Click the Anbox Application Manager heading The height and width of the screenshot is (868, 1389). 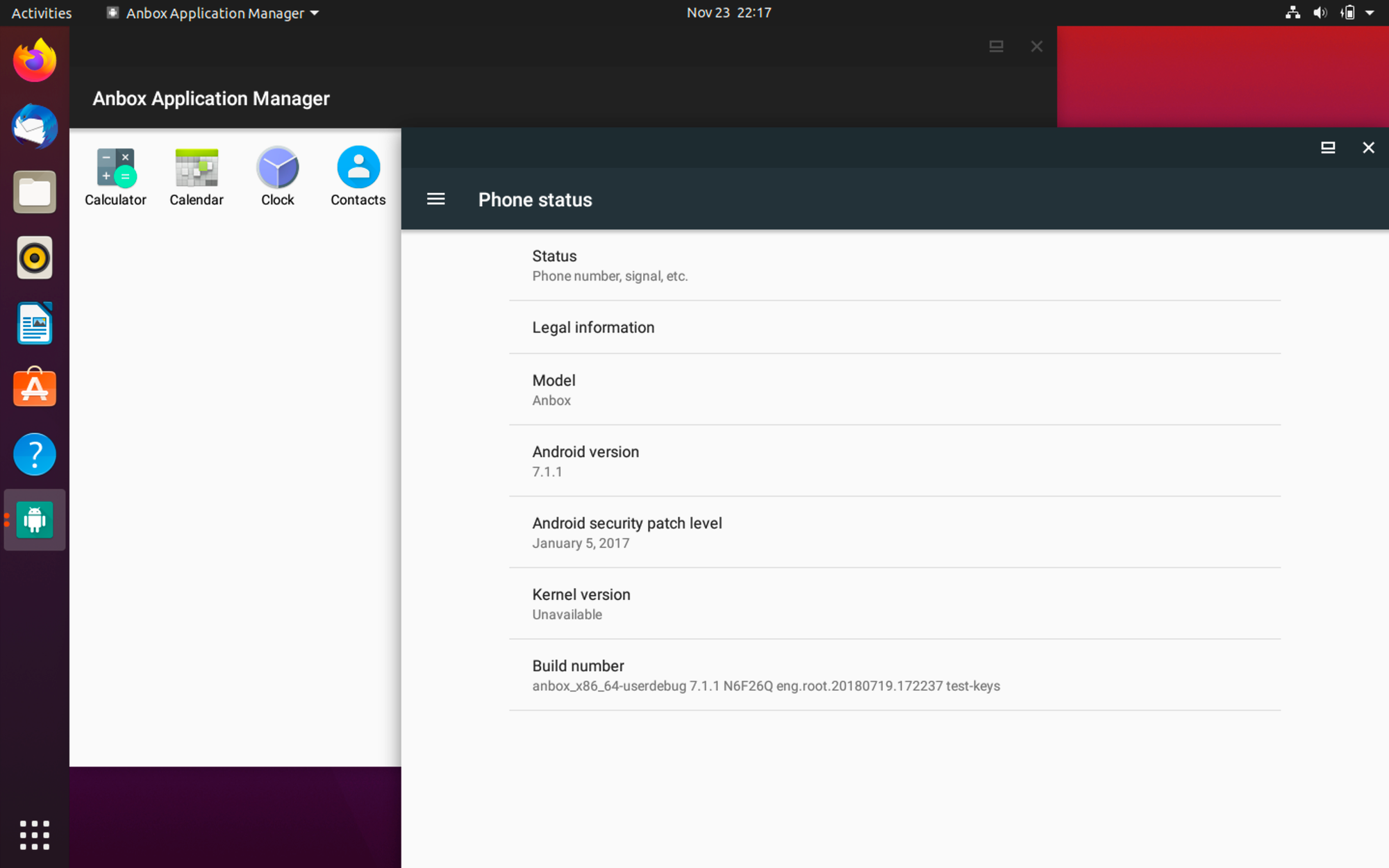point(211,99)
